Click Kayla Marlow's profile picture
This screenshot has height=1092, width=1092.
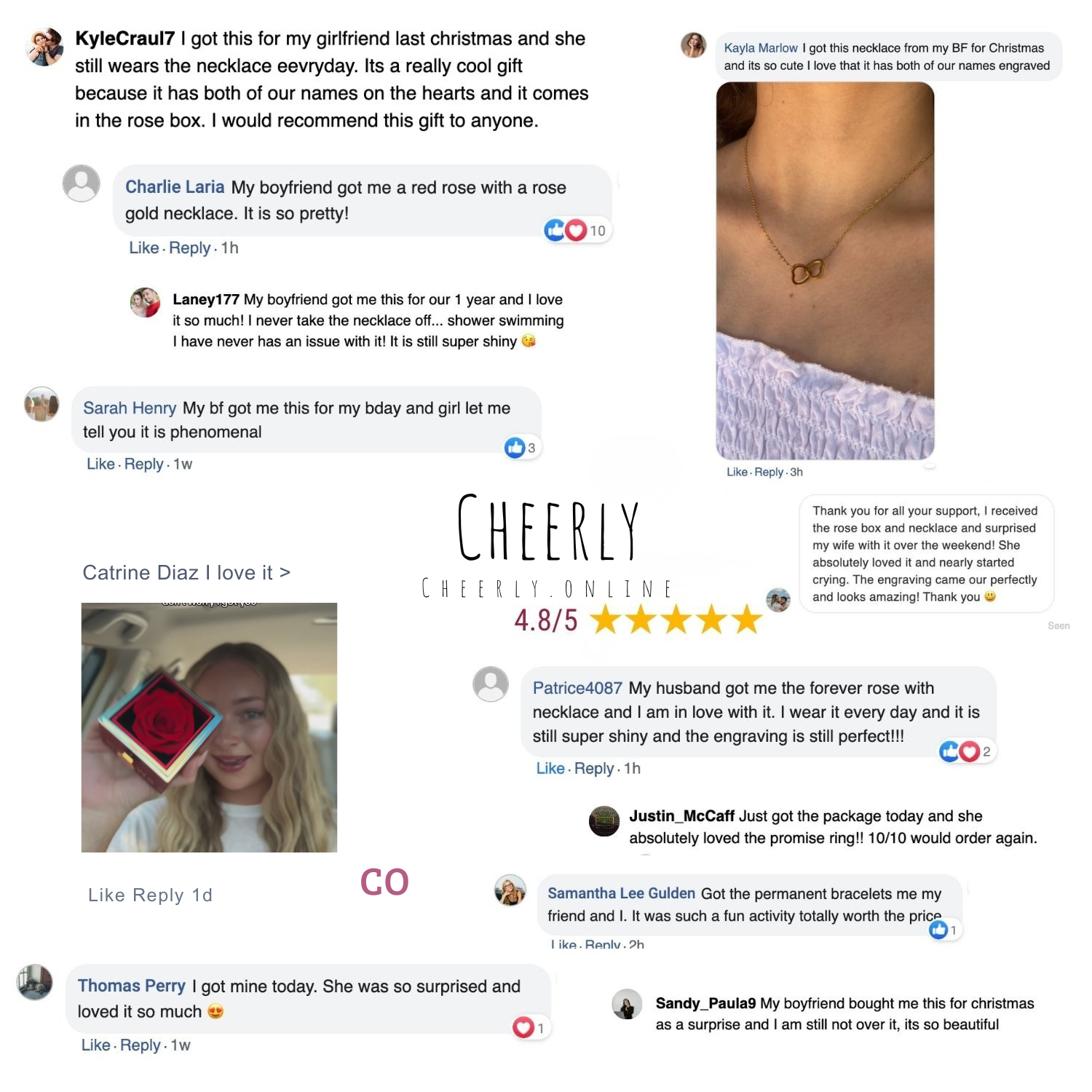coord(693,45)
